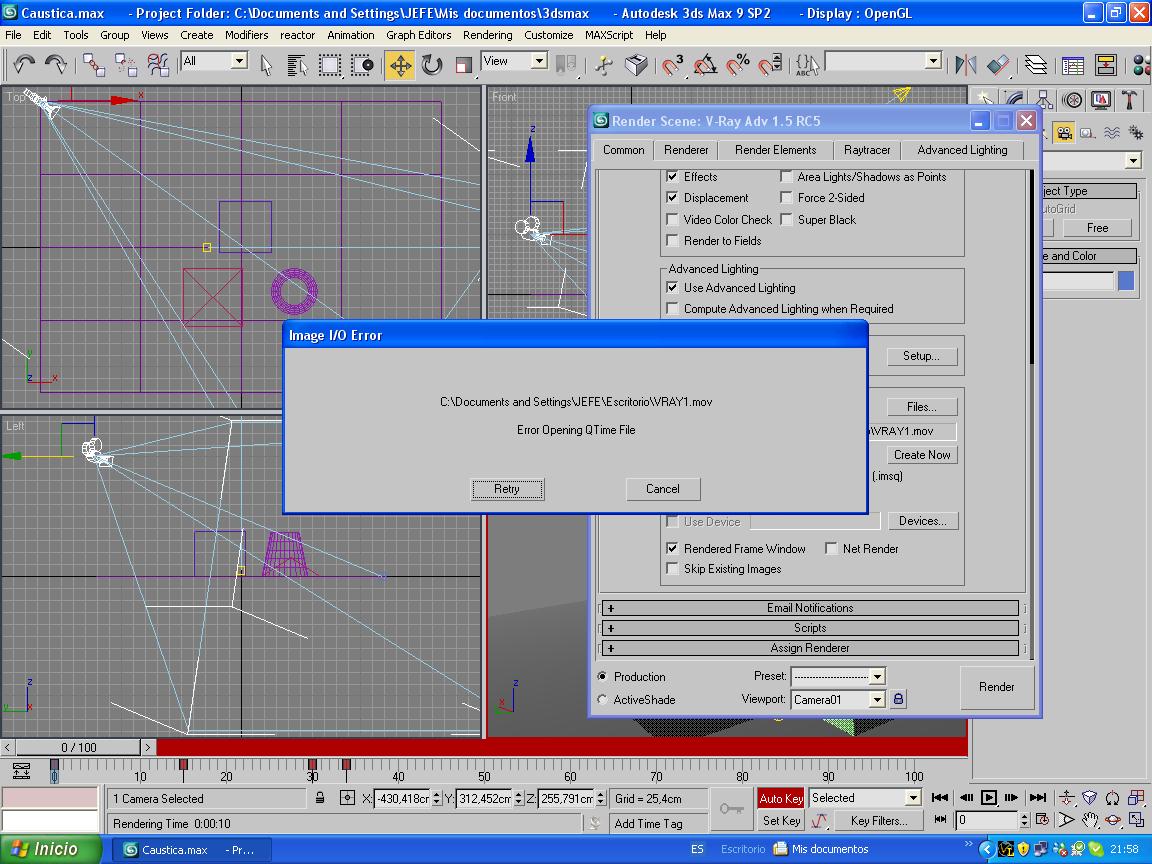This screenshot has width=1152, height=864.
Task: Toggle the Spinner Snap icon
Action: click(770, 65)
